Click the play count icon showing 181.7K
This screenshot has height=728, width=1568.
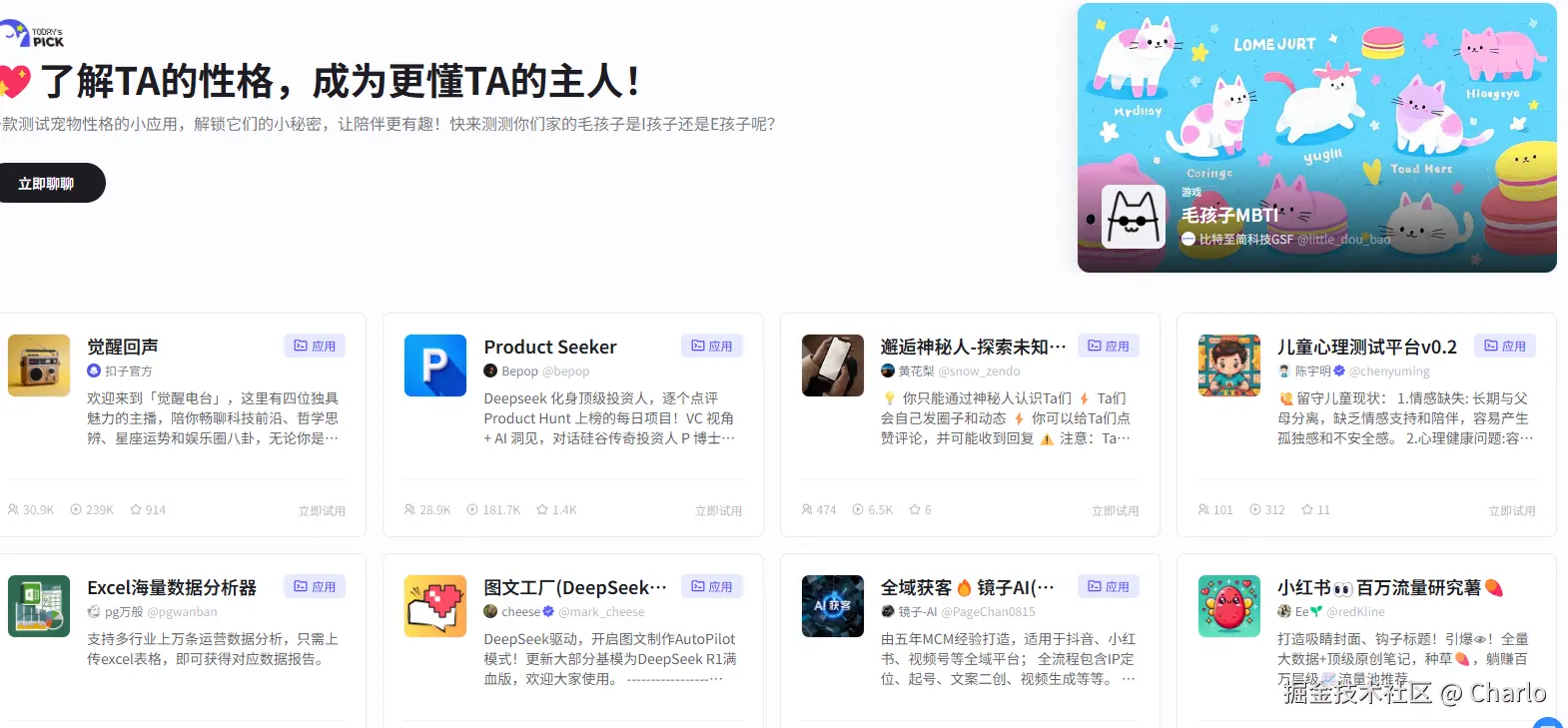[472, 509]
